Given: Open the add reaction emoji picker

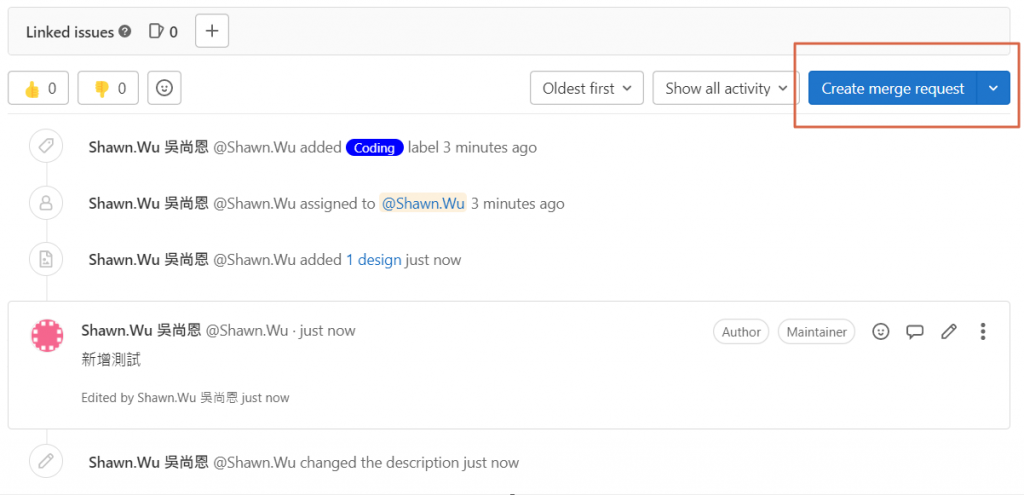Looking at the screenshot, I should tap(164, 88).
